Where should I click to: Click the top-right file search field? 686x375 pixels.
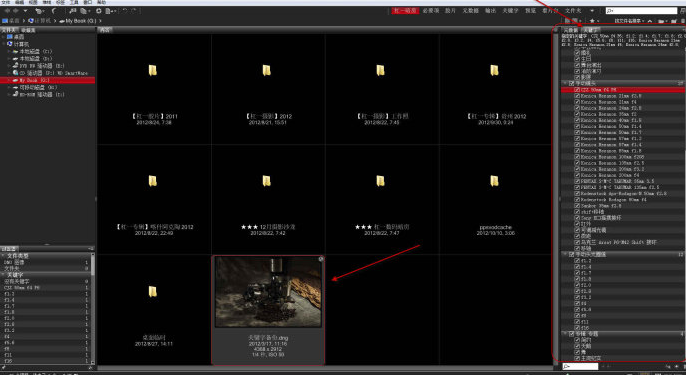[641, 11]
